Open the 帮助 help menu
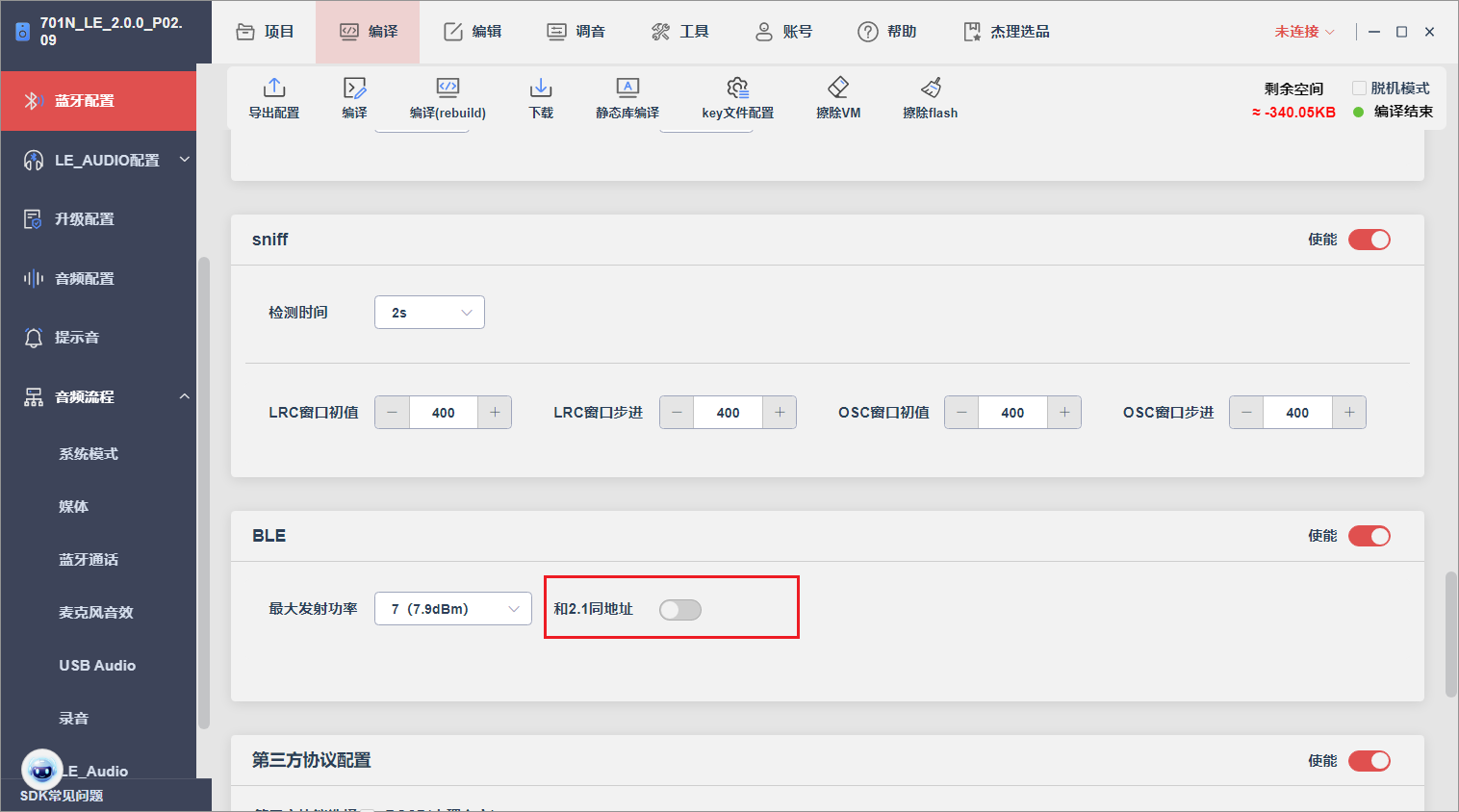The image size is (1459, 812). click(887, 32)
